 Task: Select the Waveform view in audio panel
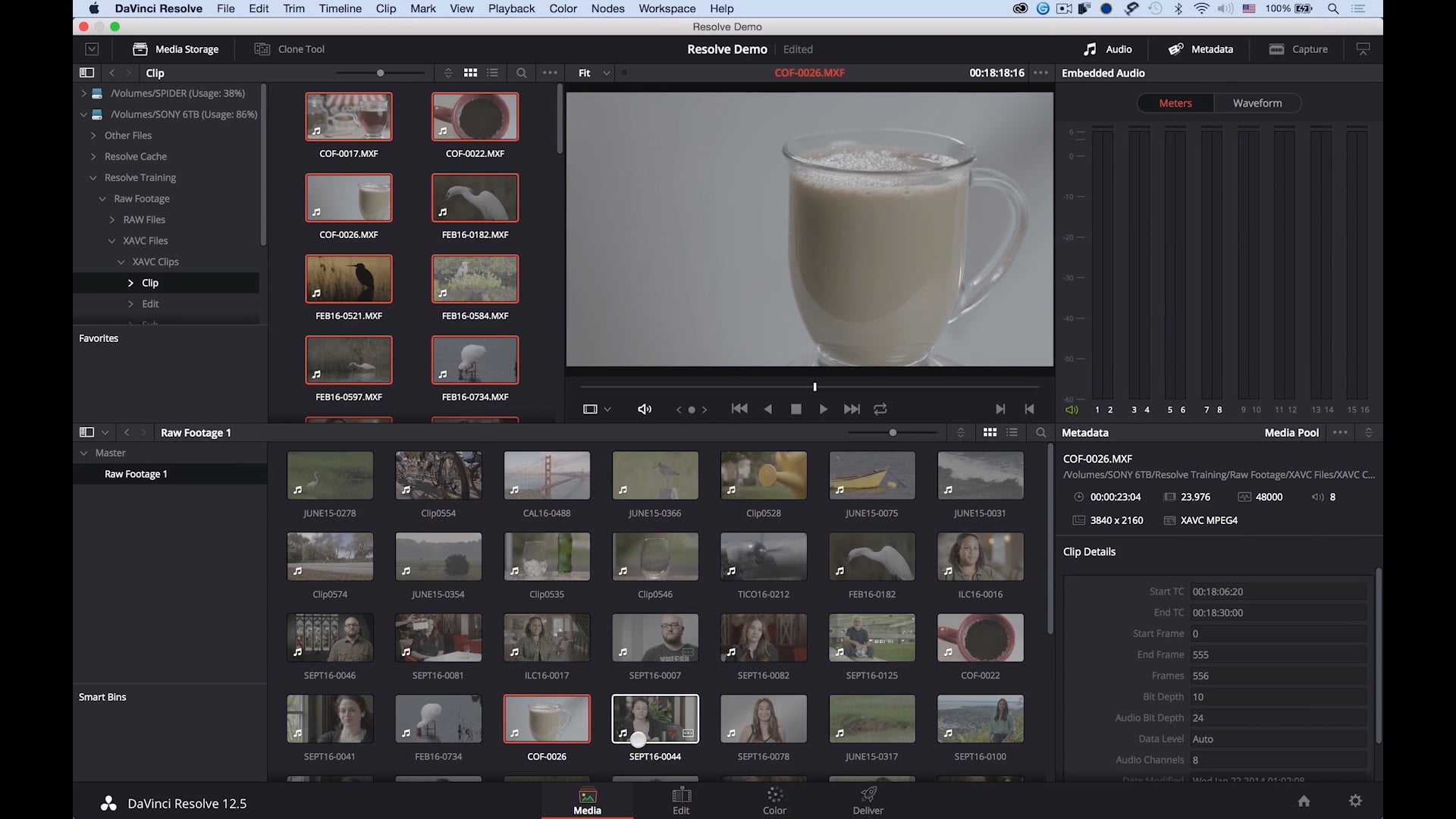1258,102
